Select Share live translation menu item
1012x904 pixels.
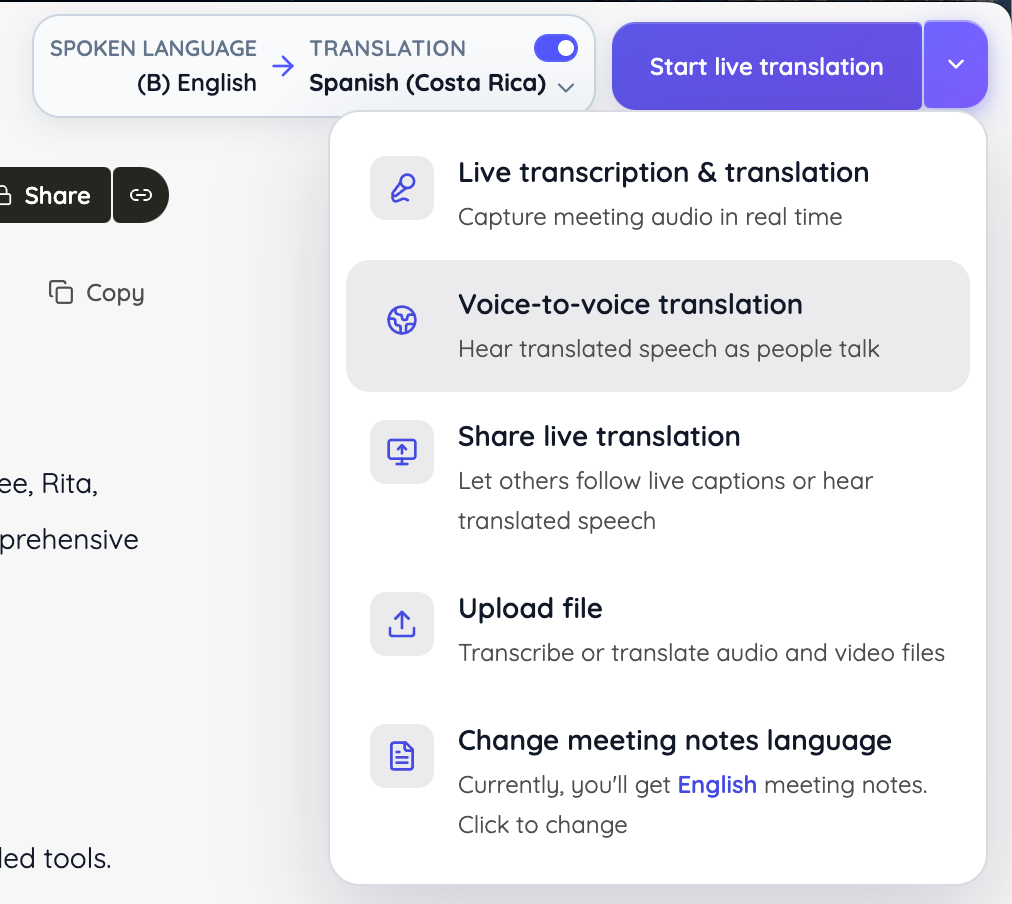pyautogui.click(x=658, y=477)
